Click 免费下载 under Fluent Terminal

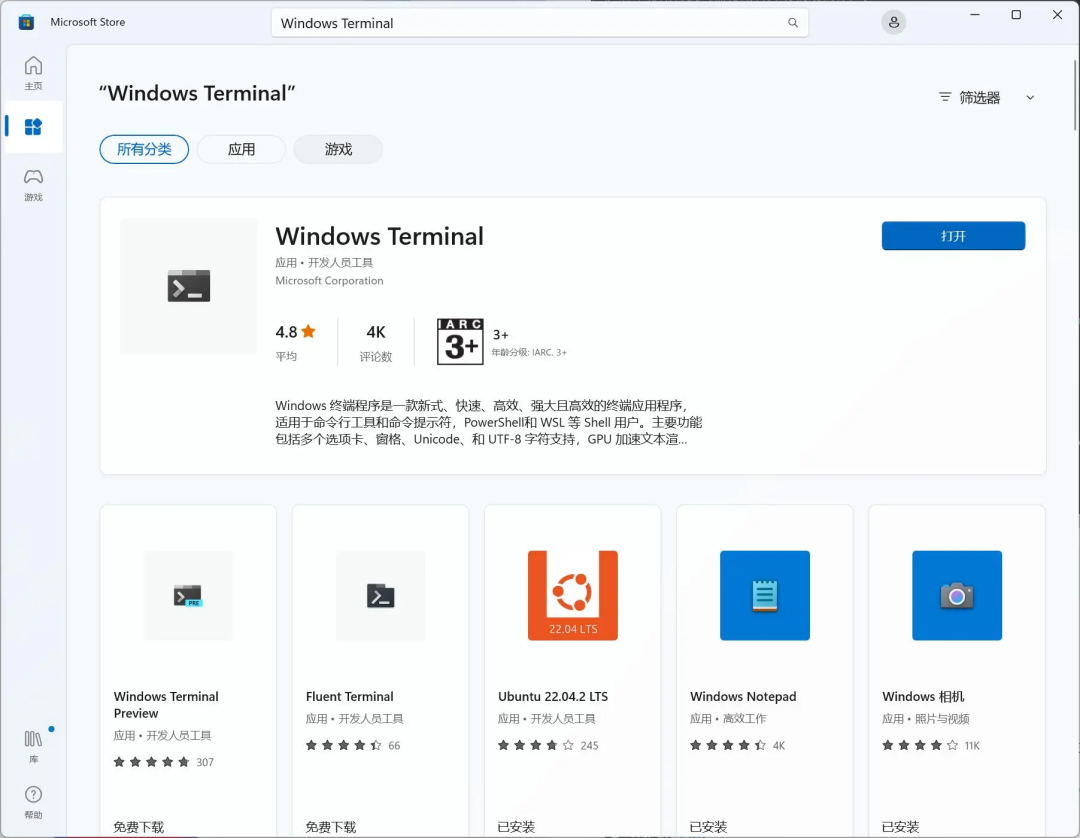(x=331, y=827)
